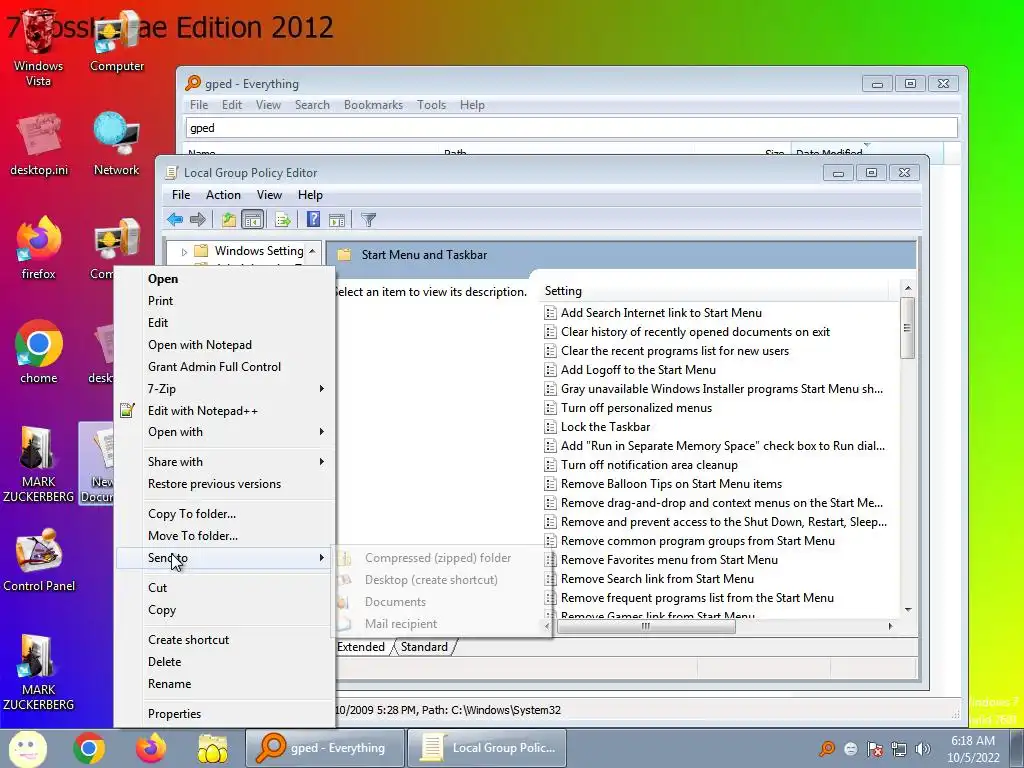Click the Back arrow in Group Policy toolbar
The width and height of the screenshot is (1024, 768).
pyautogui.click(x=175, y=219)
